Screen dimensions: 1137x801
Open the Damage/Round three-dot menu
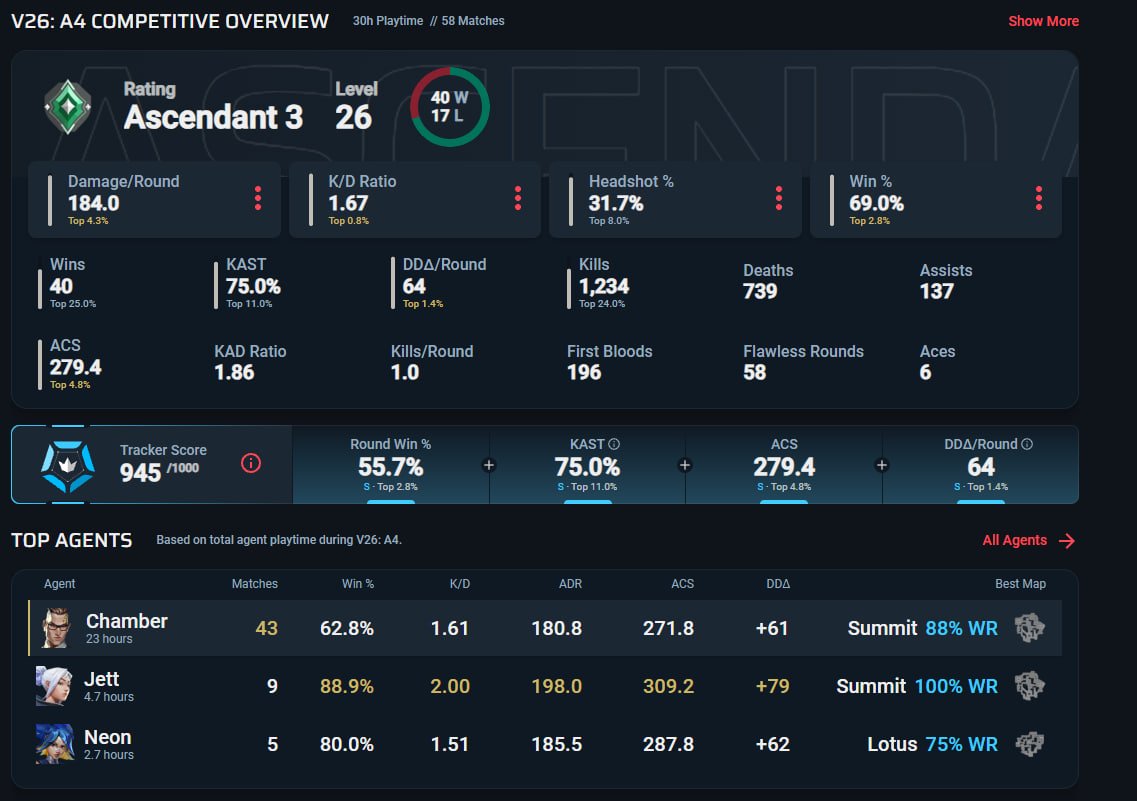tap(257, 199)
